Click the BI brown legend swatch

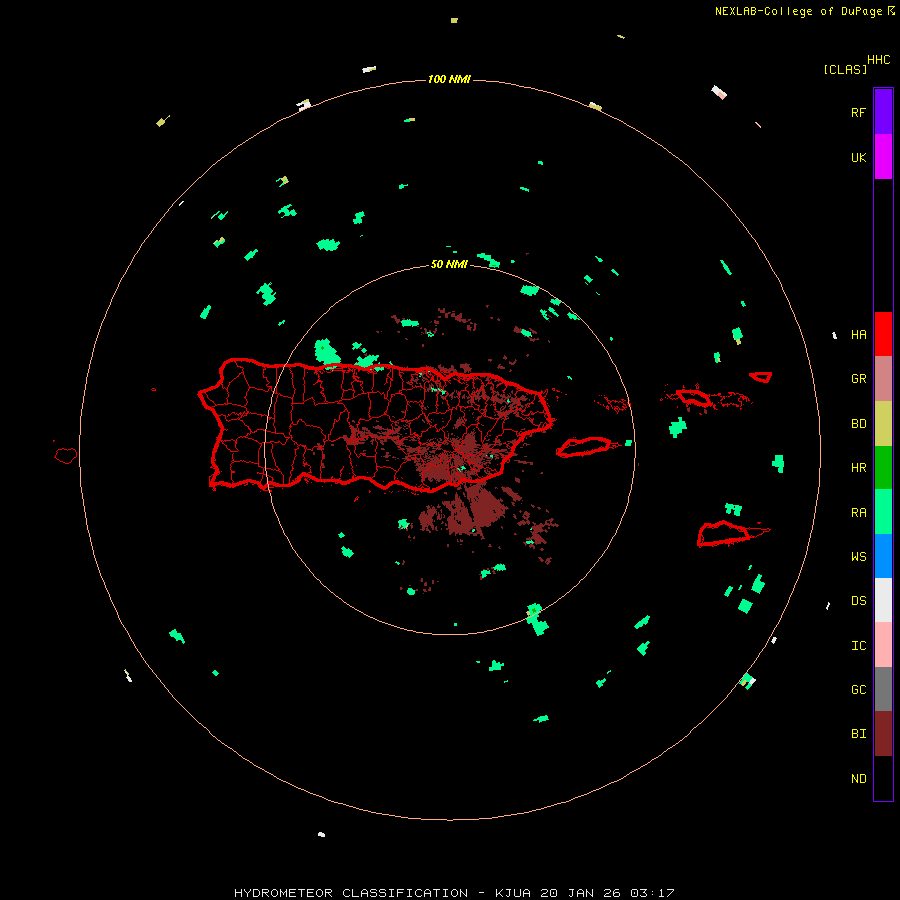883,734
